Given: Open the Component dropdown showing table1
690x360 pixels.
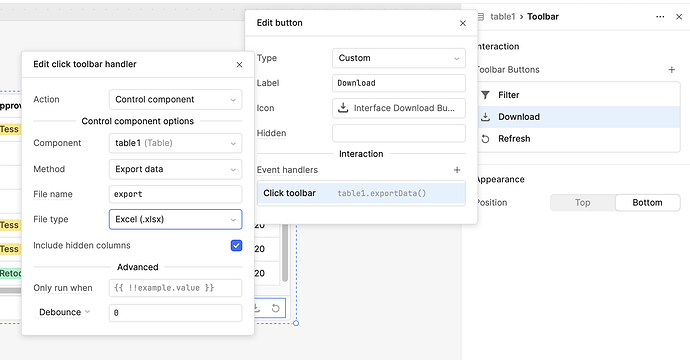Looking at the screenshot, I should (x=176, y=143).
